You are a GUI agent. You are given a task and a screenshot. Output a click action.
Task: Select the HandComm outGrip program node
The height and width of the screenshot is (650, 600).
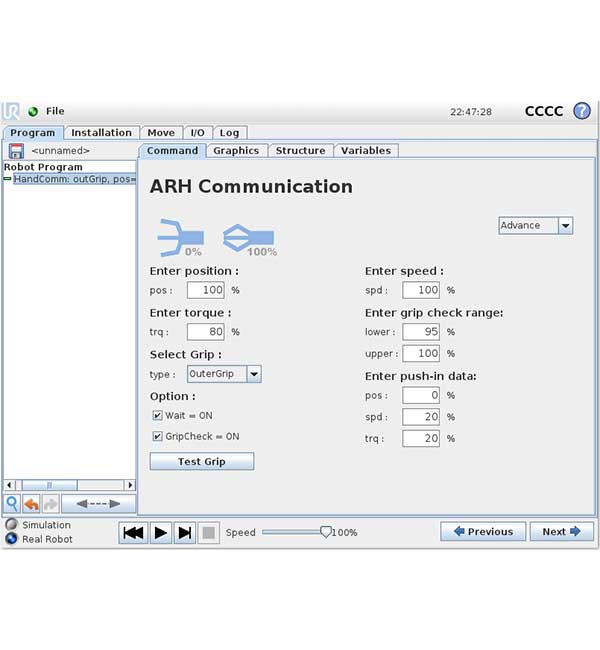(75, 179)
